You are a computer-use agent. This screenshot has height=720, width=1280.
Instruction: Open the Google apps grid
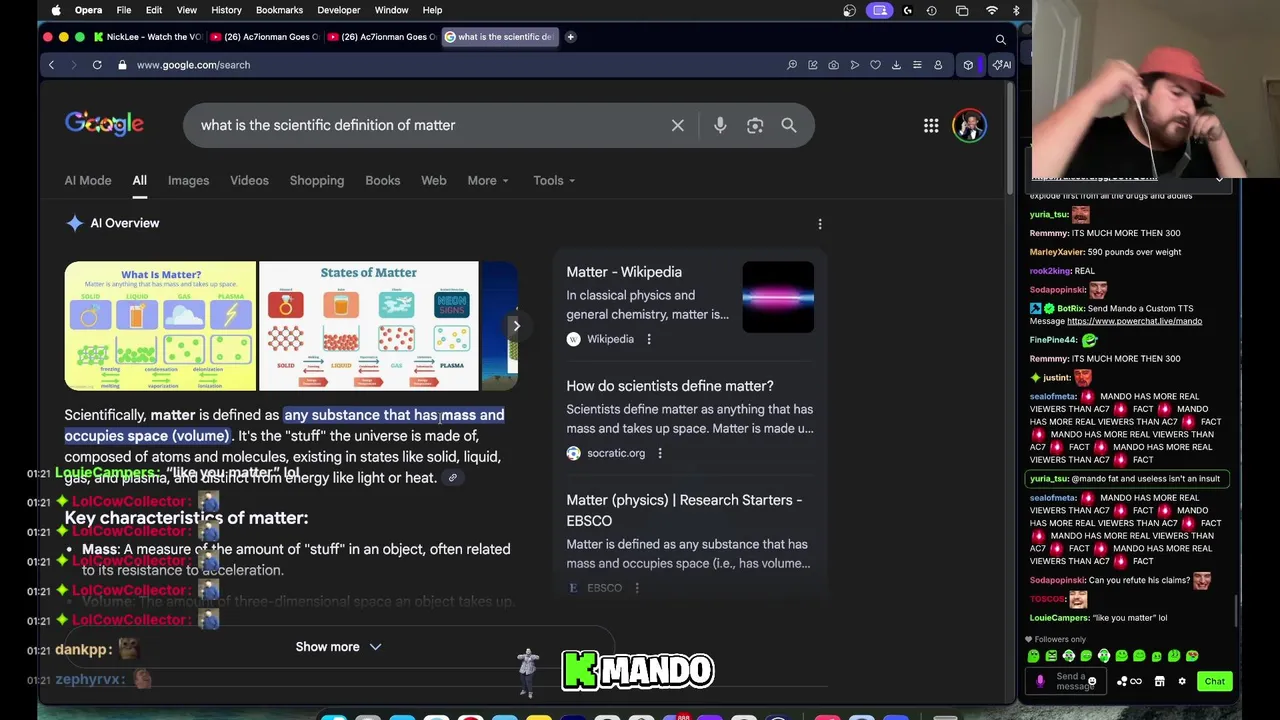pyautogui.click(x=931, y=125)
